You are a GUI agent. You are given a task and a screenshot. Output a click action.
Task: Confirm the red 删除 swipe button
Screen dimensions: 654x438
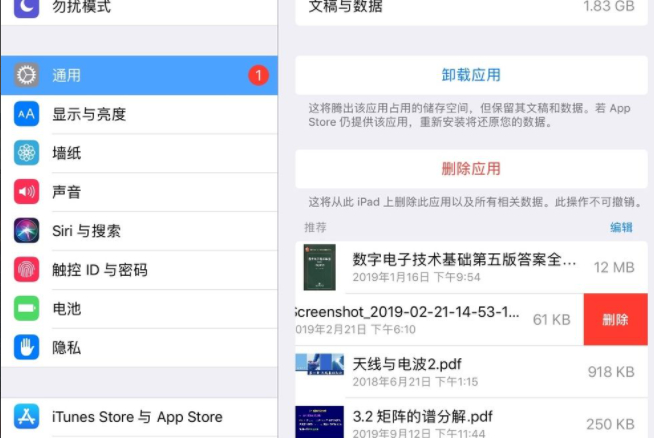click(616, 320)
